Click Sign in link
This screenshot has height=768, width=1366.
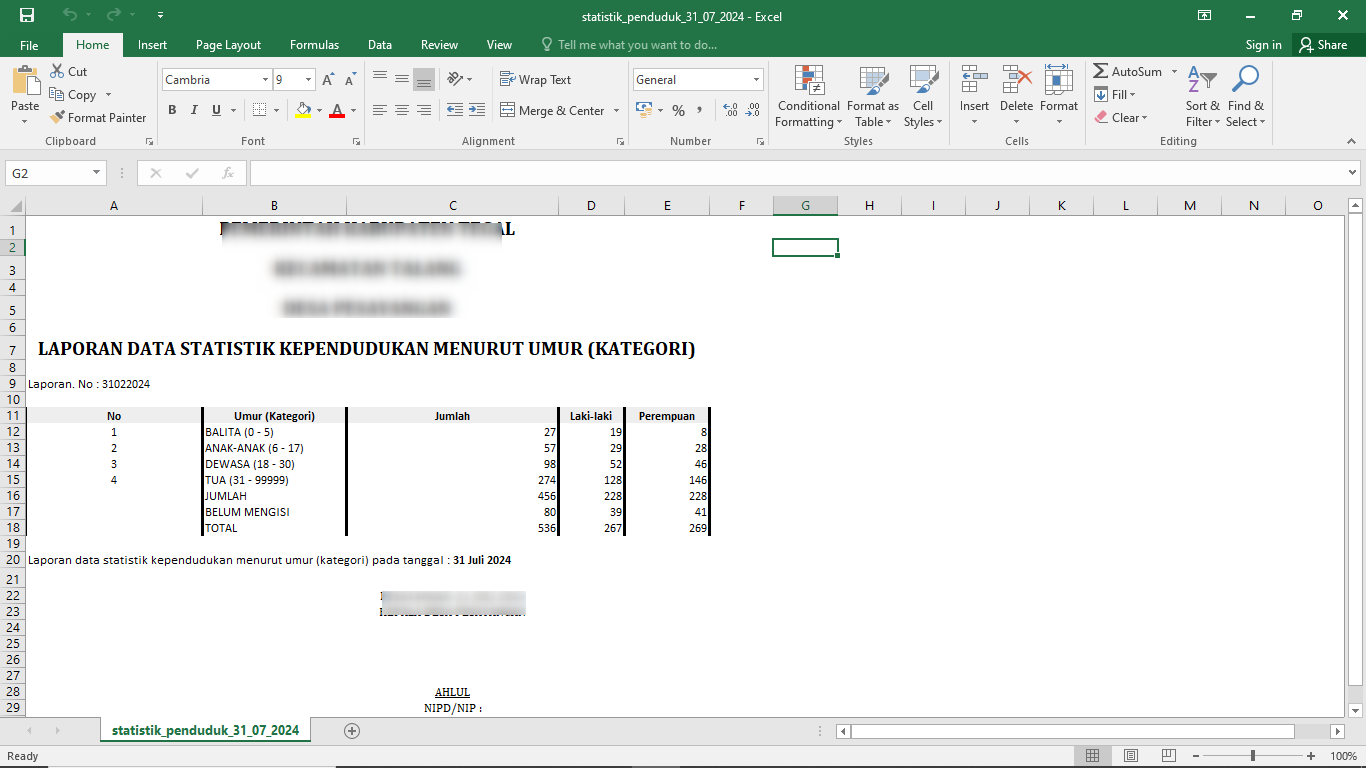pos(1264,45)
